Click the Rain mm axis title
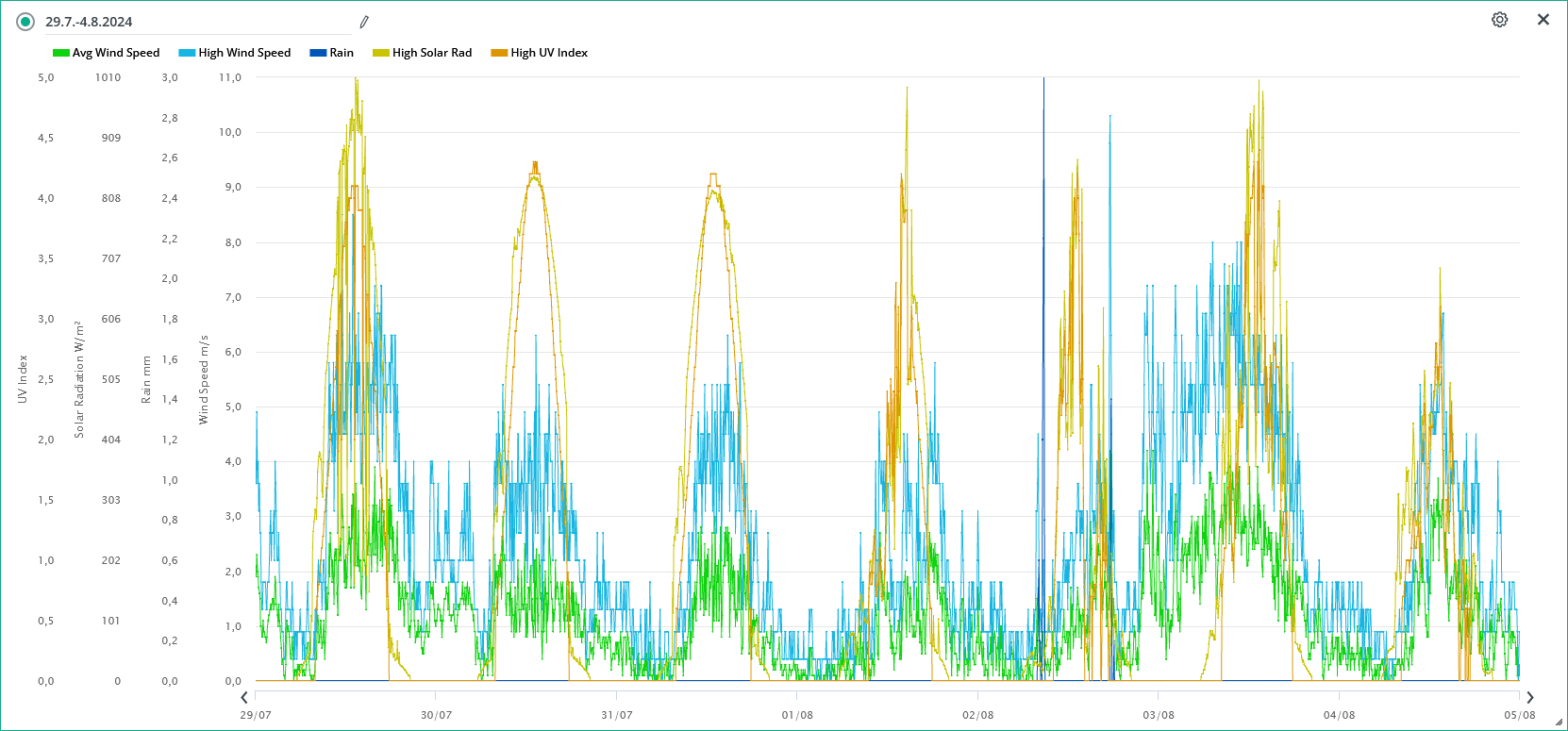The image size is (1568, 731). [x=146, y=379]
